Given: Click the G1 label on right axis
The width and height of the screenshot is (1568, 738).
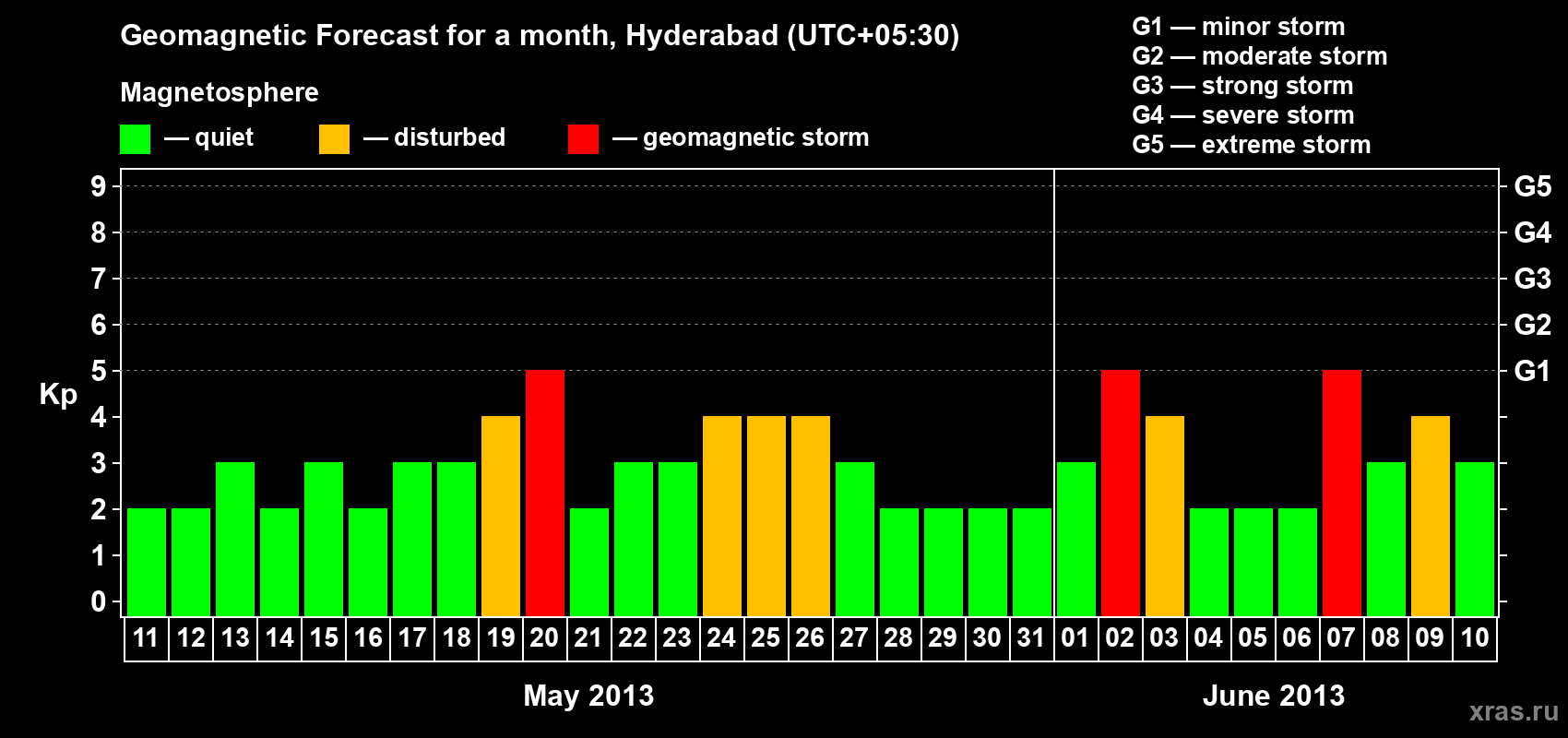Looking at the screenshot, I should point(1532,371).
